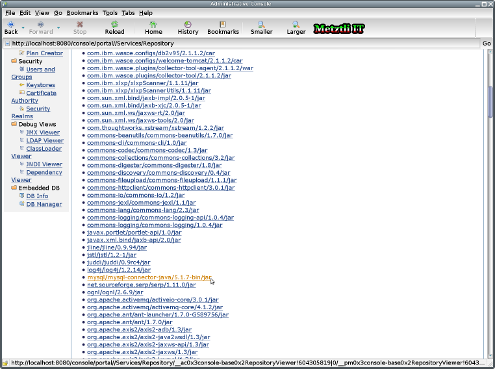Click the JNDI Viewer icon

(x=22, y=164)
